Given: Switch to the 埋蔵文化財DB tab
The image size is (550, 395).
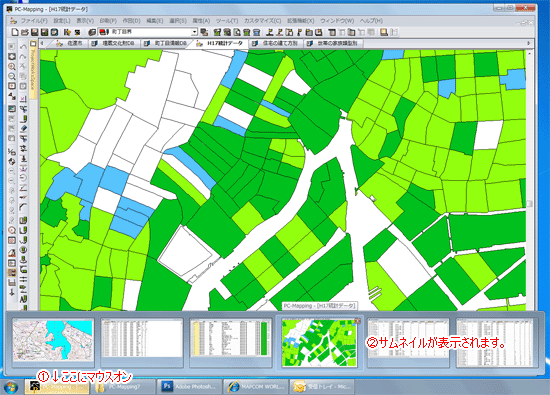Looking at the screenshot, I should (114, 43).
